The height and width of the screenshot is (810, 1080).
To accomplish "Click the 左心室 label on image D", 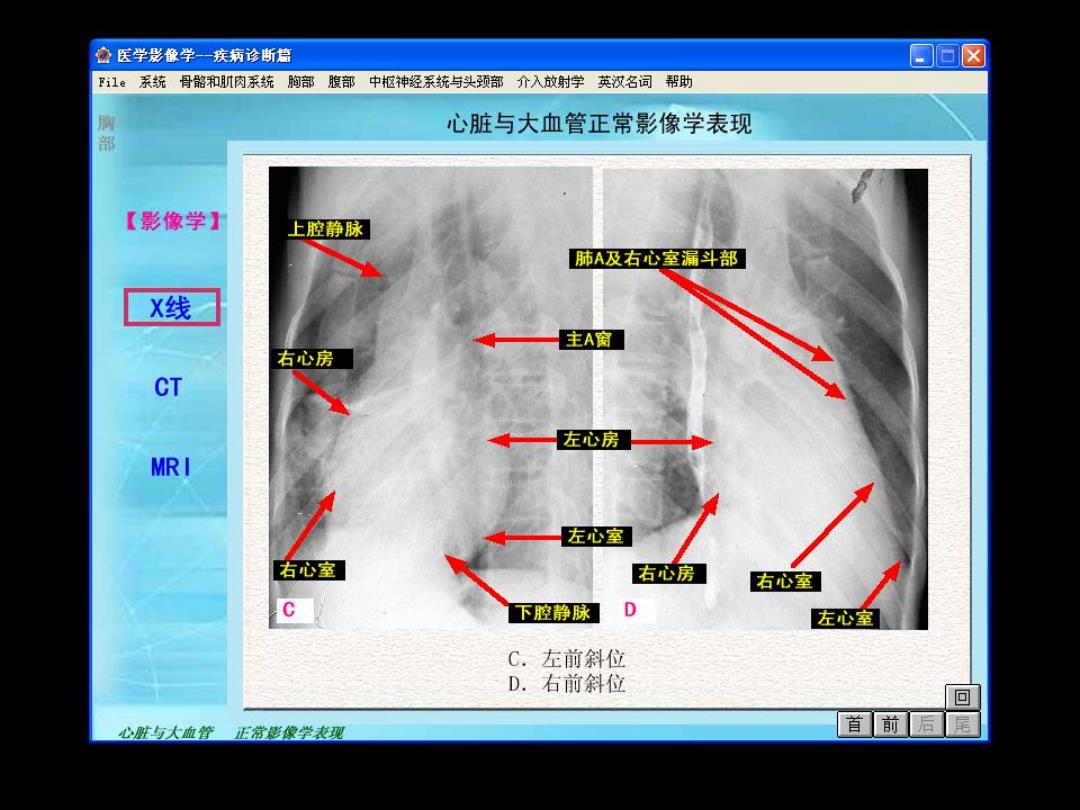I will (846, 618).
